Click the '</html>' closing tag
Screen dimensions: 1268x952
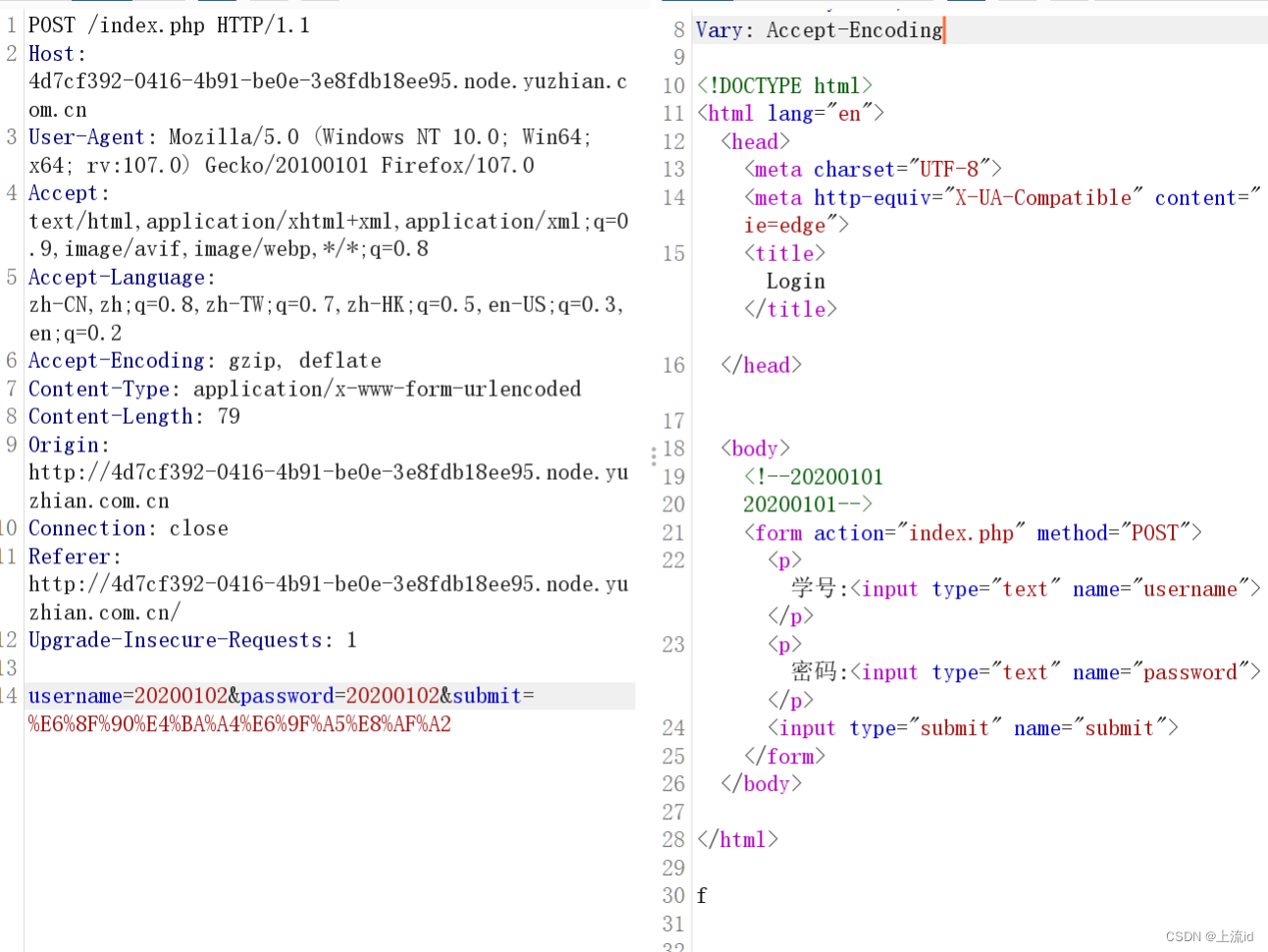click(x=737, y=840)
